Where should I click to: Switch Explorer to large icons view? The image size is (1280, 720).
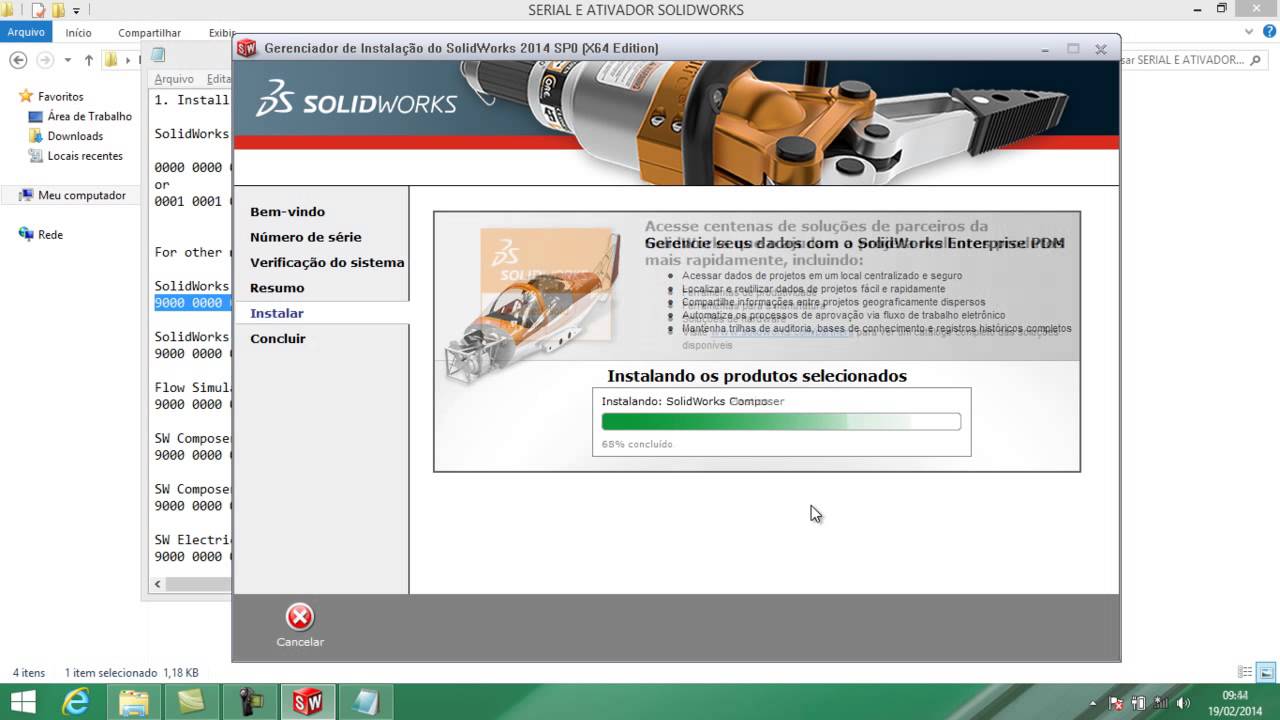point(1266,673)
